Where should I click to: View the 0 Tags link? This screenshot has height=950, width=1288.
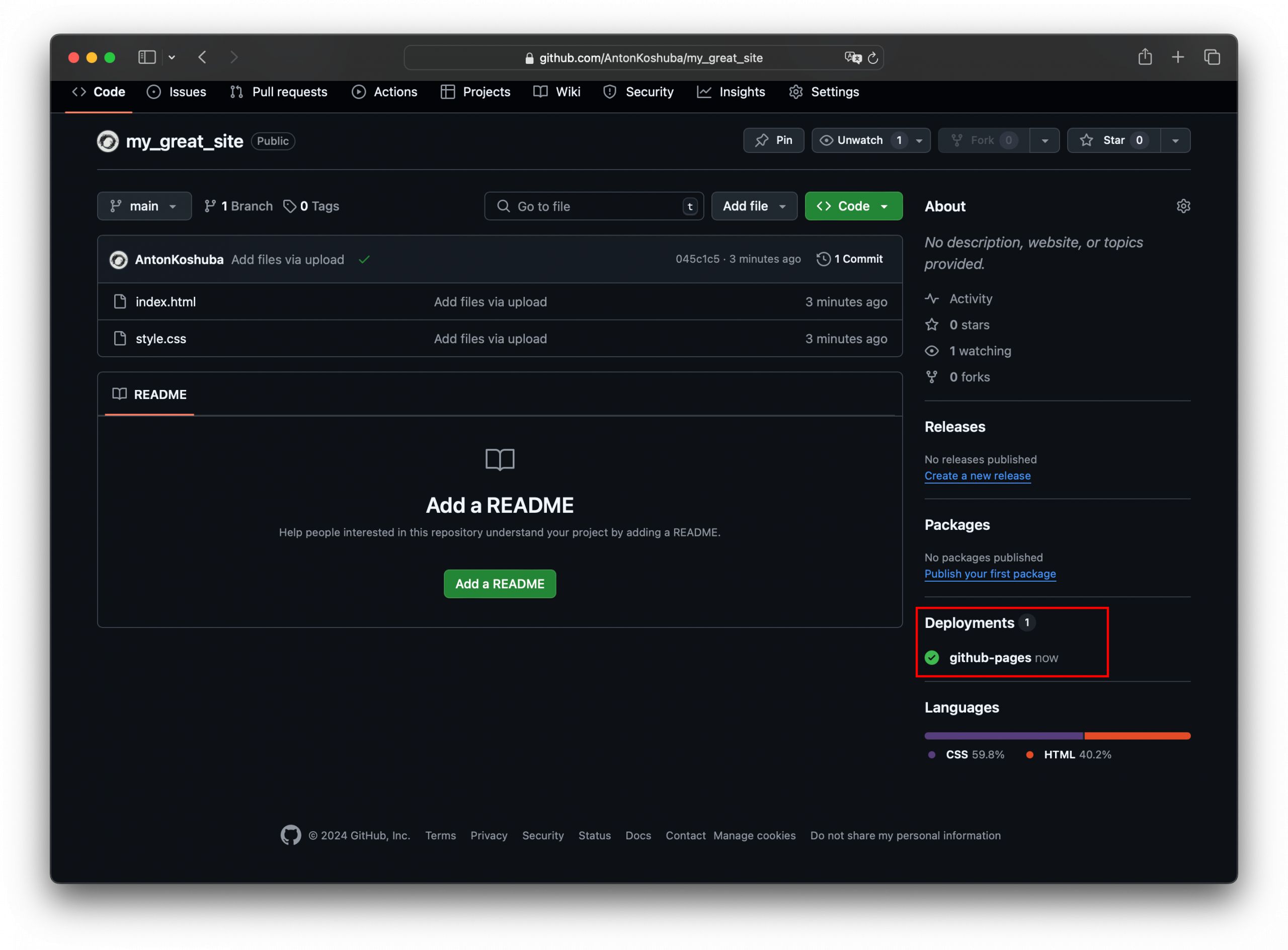[x=311, y=206]
